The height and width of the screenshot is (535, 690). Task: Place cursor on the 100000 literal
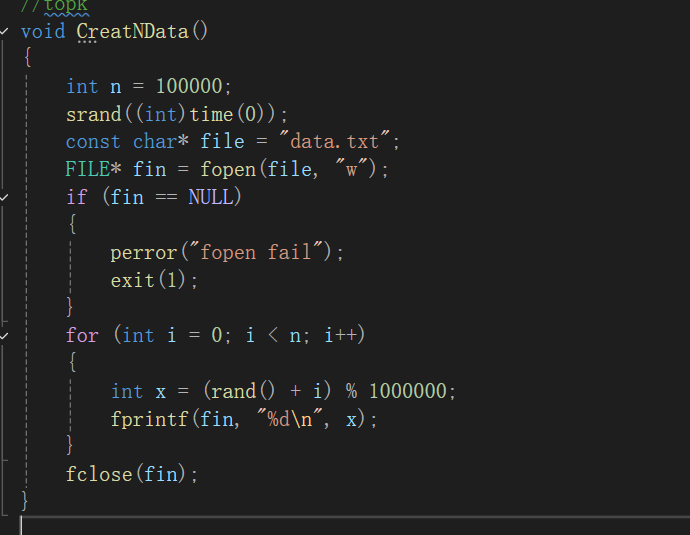(x=189, y=86)
